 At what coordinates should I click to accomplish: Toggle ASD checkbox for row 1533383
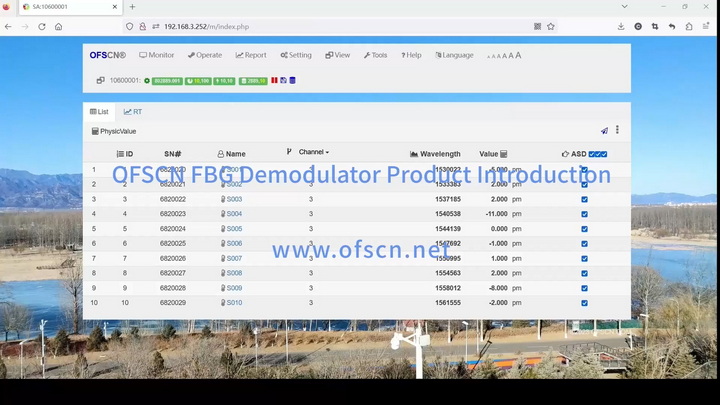tap(584, 184)
